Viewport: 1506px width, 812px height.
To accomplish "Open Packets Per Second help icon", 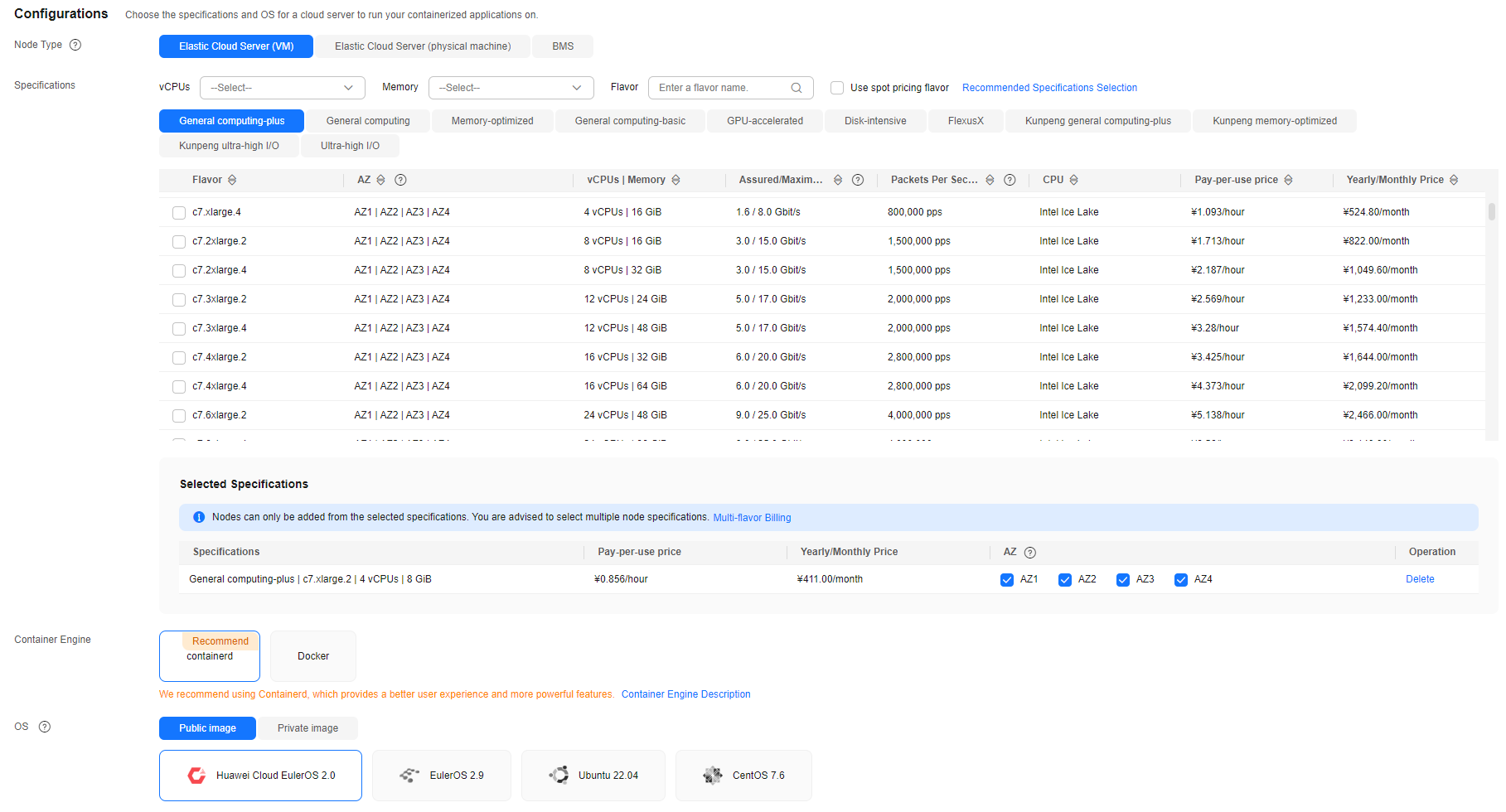I will 1010,180.
